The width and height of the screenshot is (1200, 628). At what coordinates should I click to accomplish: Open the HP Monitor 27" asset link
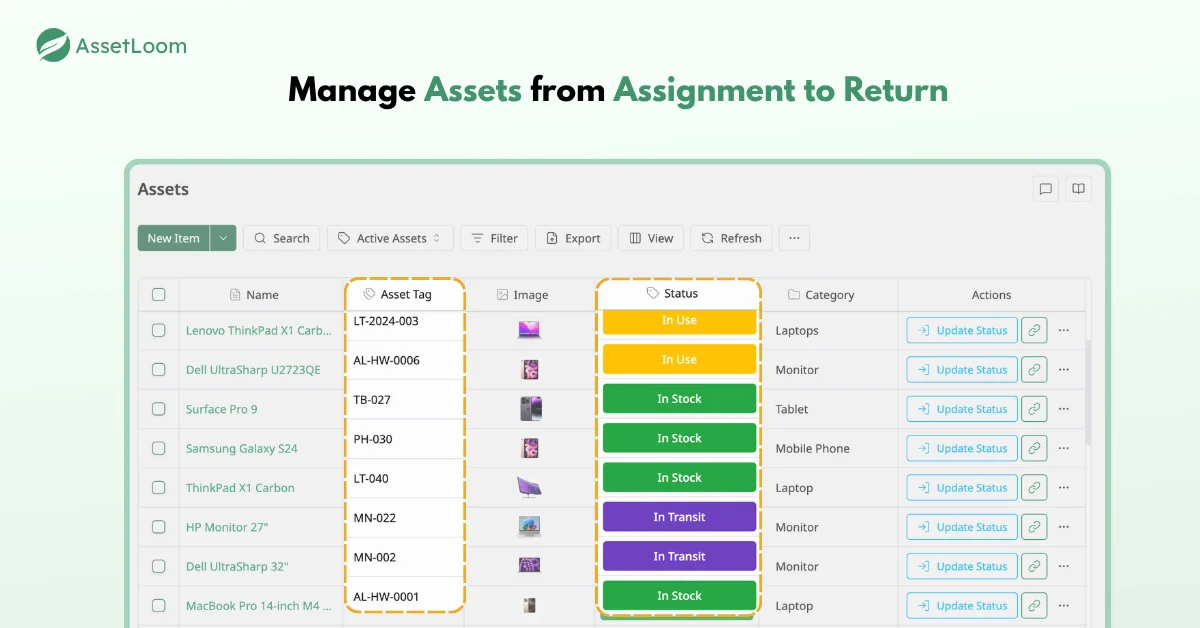pos(227,527)
